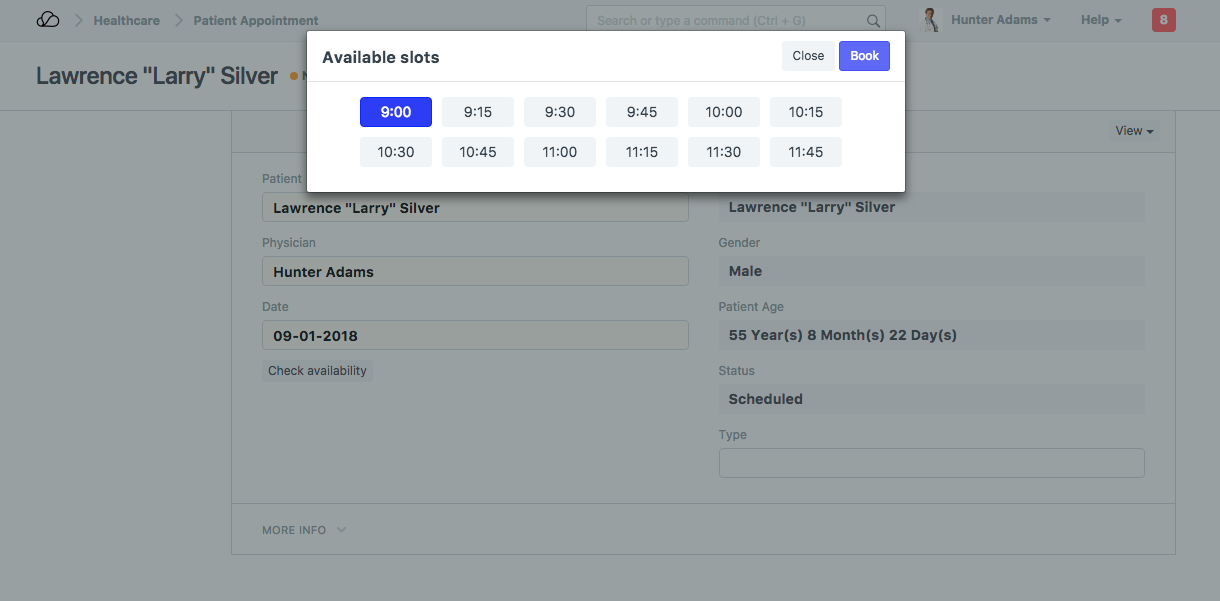This screenshot has height=601, width=1220.
Task: Focus the empty Type input field
Action: click(931, 463)
